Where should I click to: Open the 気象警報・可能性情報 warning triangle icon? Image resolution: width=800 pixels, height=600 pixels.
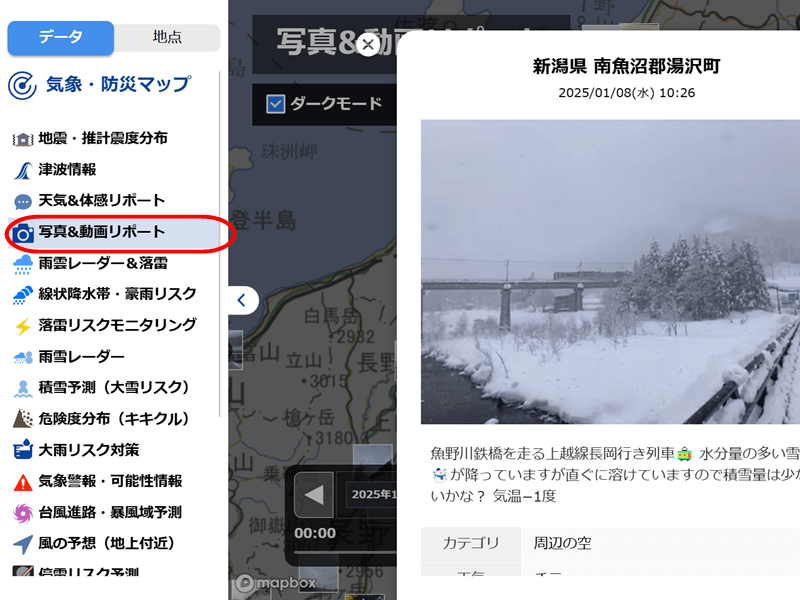[x=22, y=482]
